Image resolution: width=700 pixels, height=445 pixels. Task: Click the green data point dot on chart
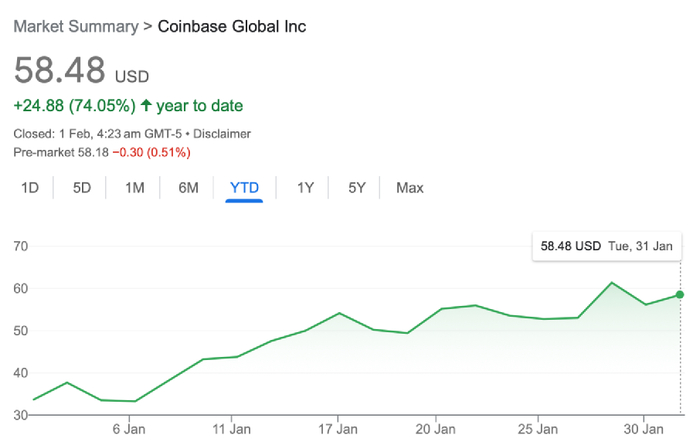(680, 294)
